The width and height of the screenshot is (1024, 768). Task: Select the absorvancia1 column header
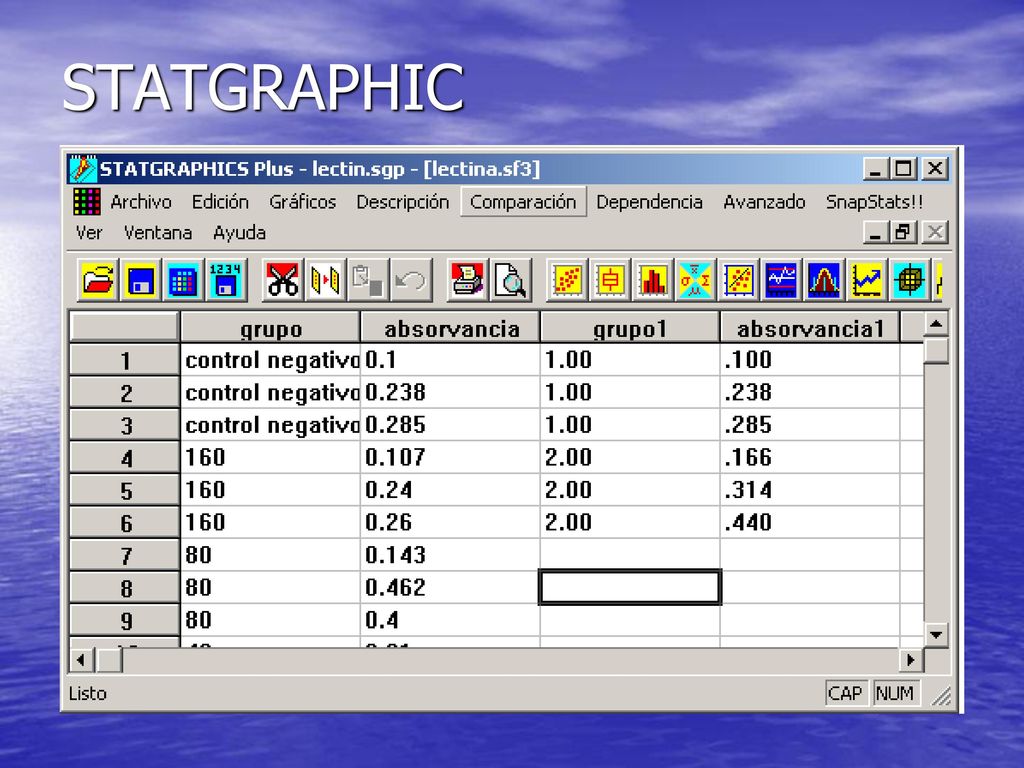[810, 327]
